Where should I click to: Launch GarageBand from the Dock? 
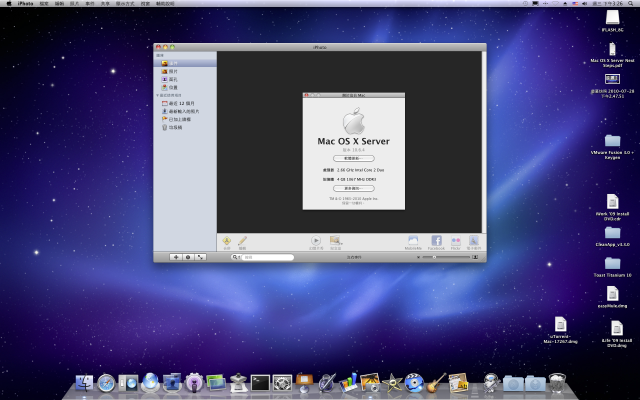click(x=436, y=383)
